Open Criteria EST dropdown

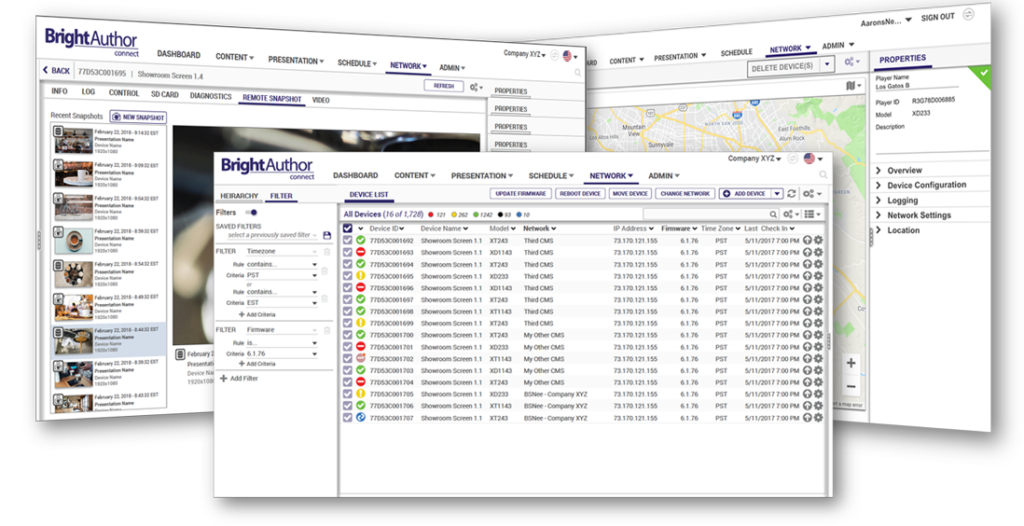coord(281,303)
